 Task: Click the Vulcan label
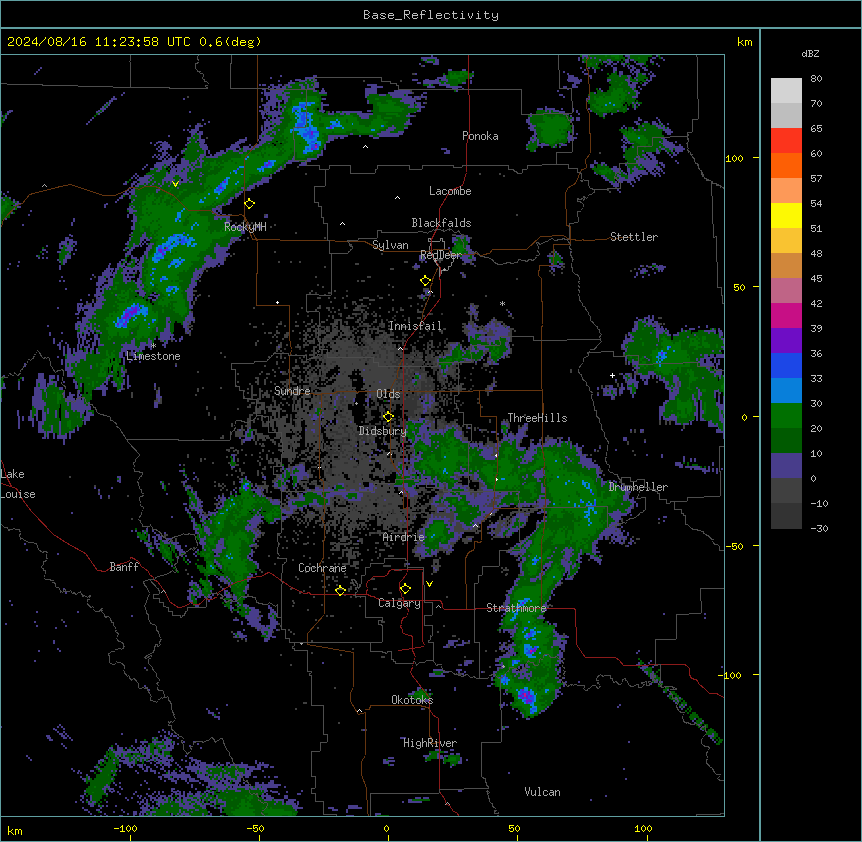pos(542,792)
